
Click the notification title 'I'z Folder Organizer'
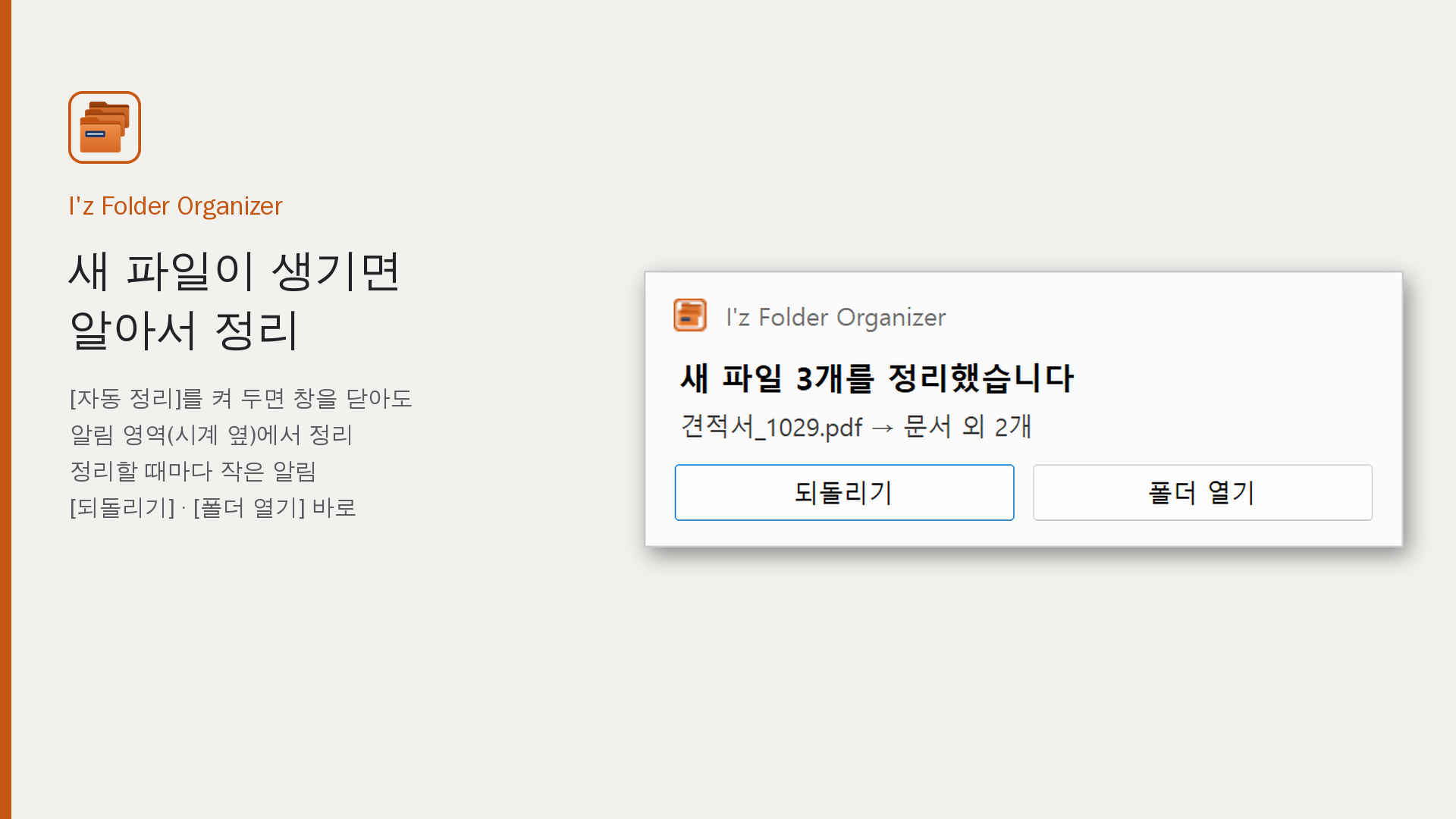coord(836,317)
